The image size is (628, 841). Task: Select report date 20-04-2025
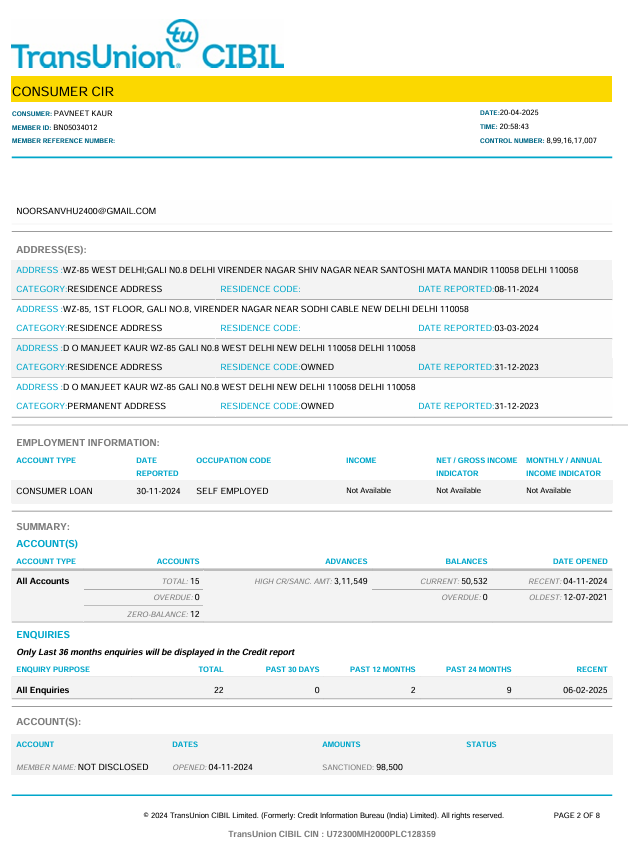tap(519, 113)
